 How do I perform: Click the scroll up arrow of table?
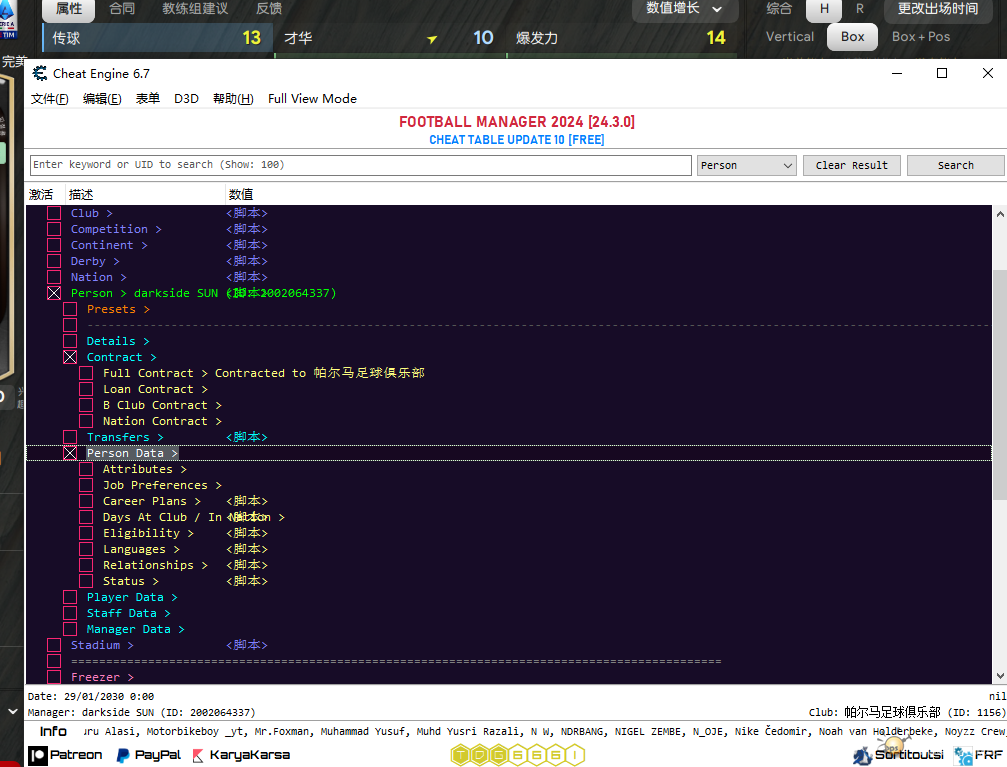pyautogui.click(x=1000, y=214)
